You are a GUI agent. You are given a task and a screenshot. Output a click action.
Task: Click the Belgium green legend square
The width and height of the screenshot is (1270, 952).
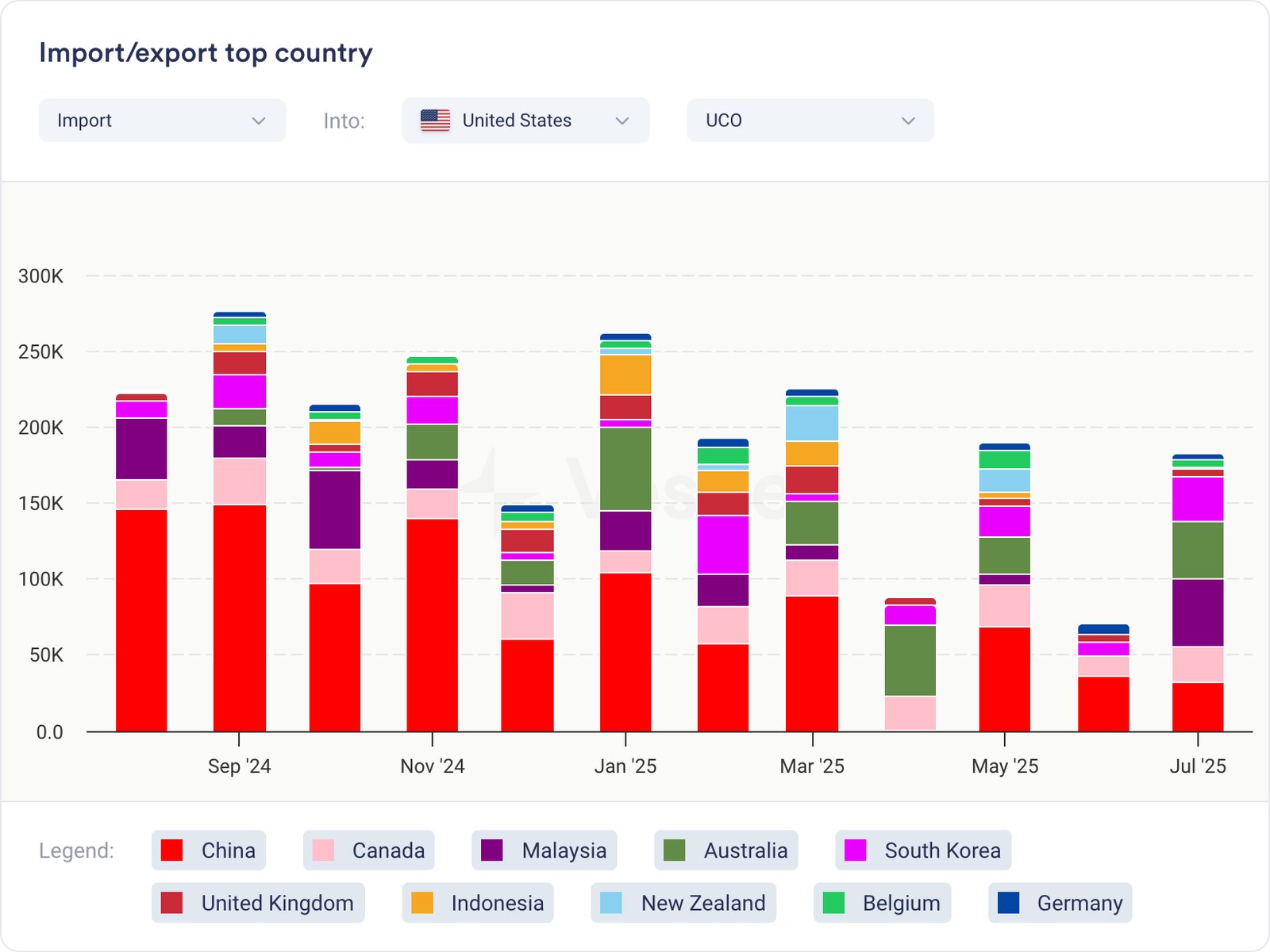pos(833,903)
